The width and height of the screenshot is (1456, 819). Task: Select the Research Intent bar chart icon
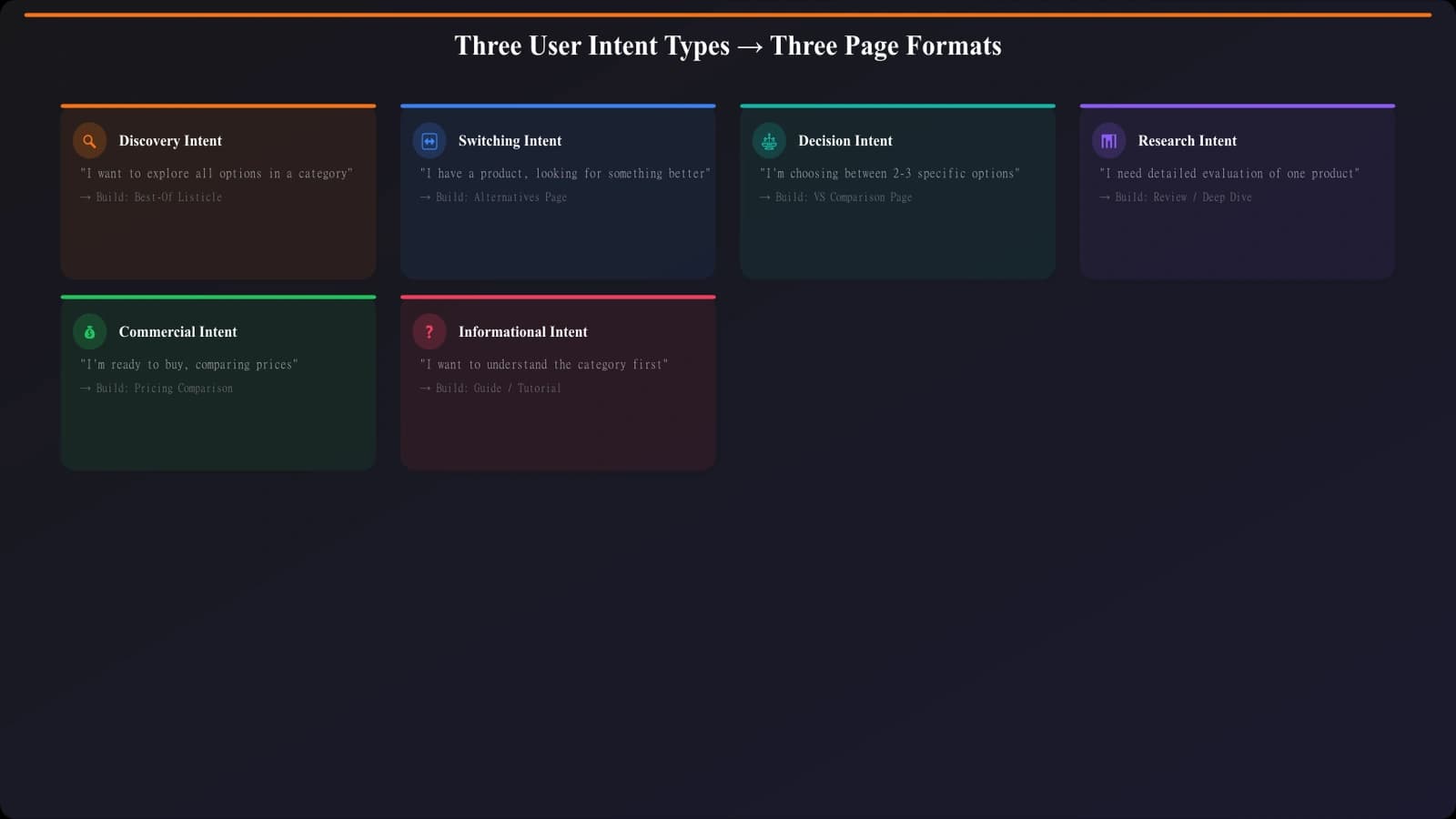click(1107, 140)
